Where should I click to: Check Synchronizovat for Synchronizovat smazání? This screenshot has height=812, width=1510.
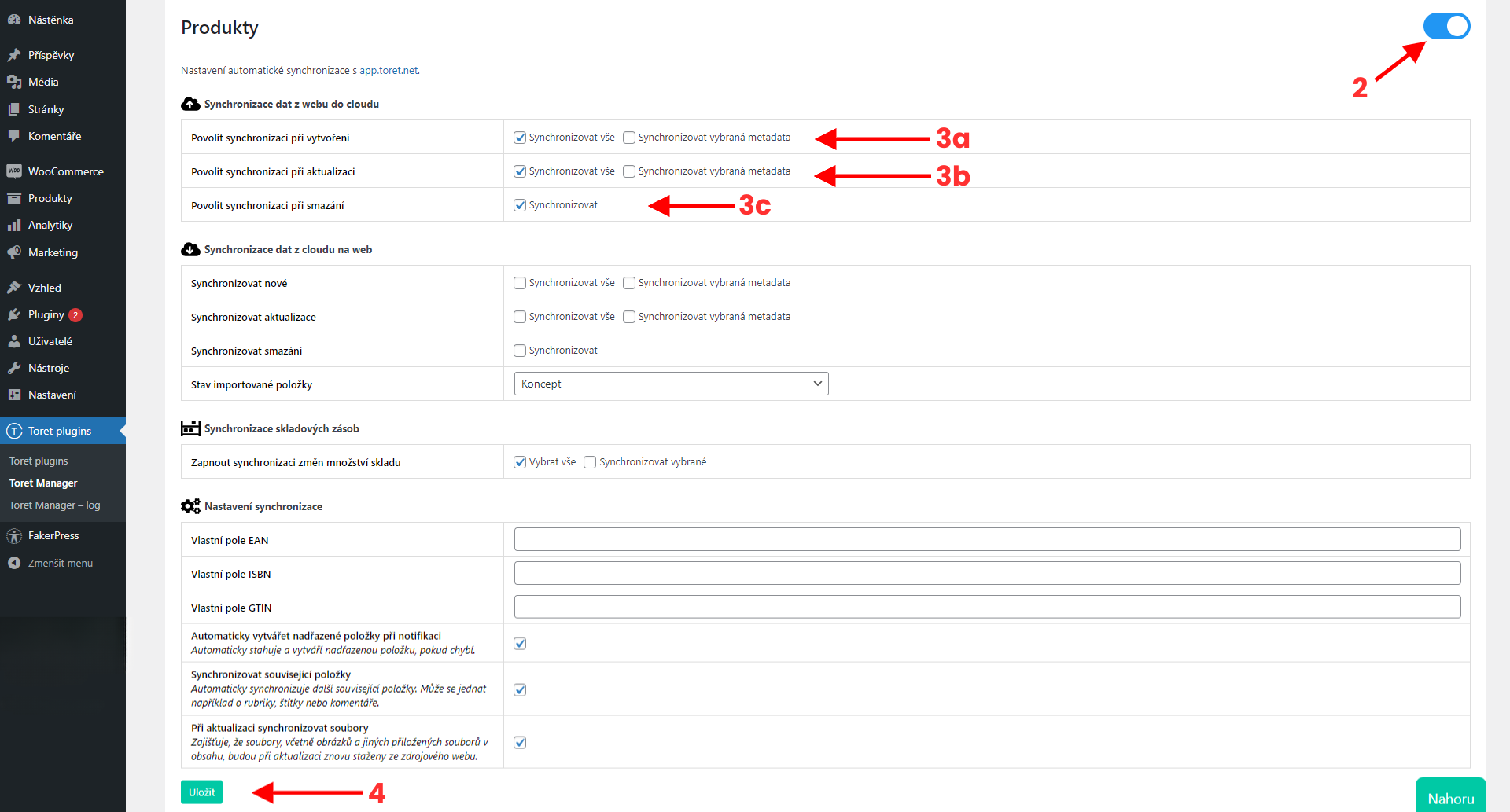(520, 351)
